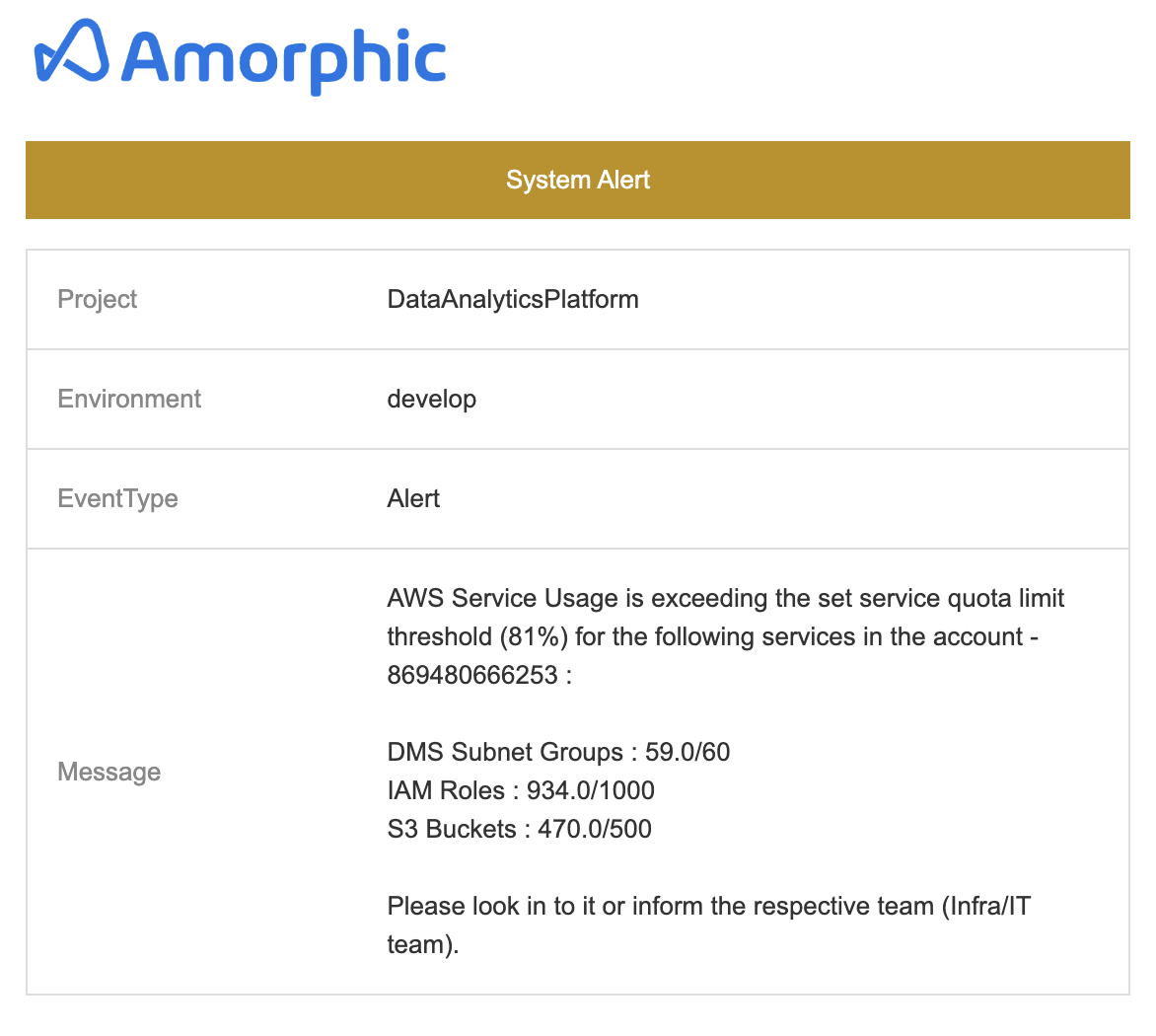Select the develop environment value
This screenshot has height=1036, width=1156.
pos(432,400)
